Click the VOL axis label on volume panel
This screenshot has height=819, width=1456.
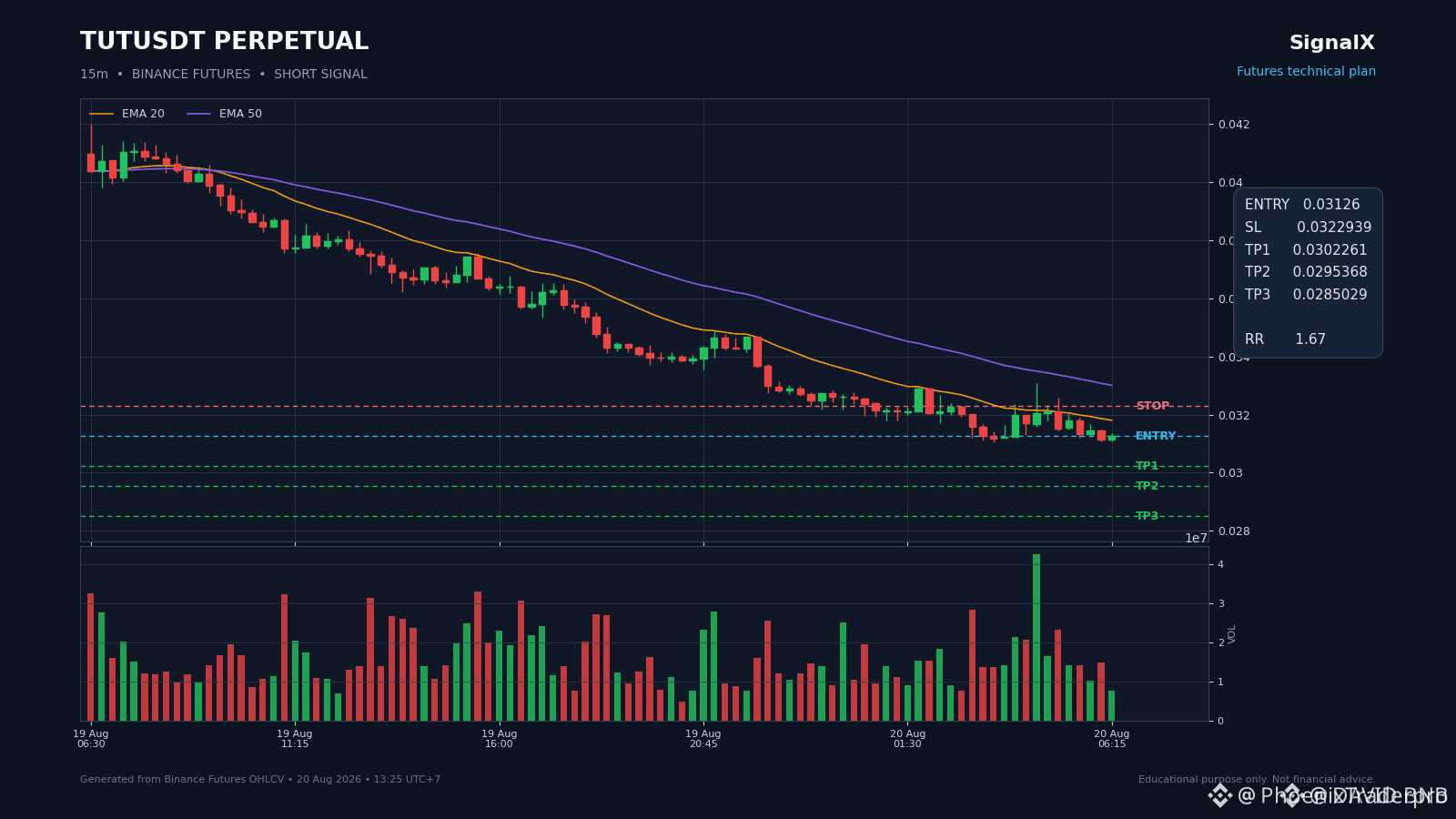1232,634
